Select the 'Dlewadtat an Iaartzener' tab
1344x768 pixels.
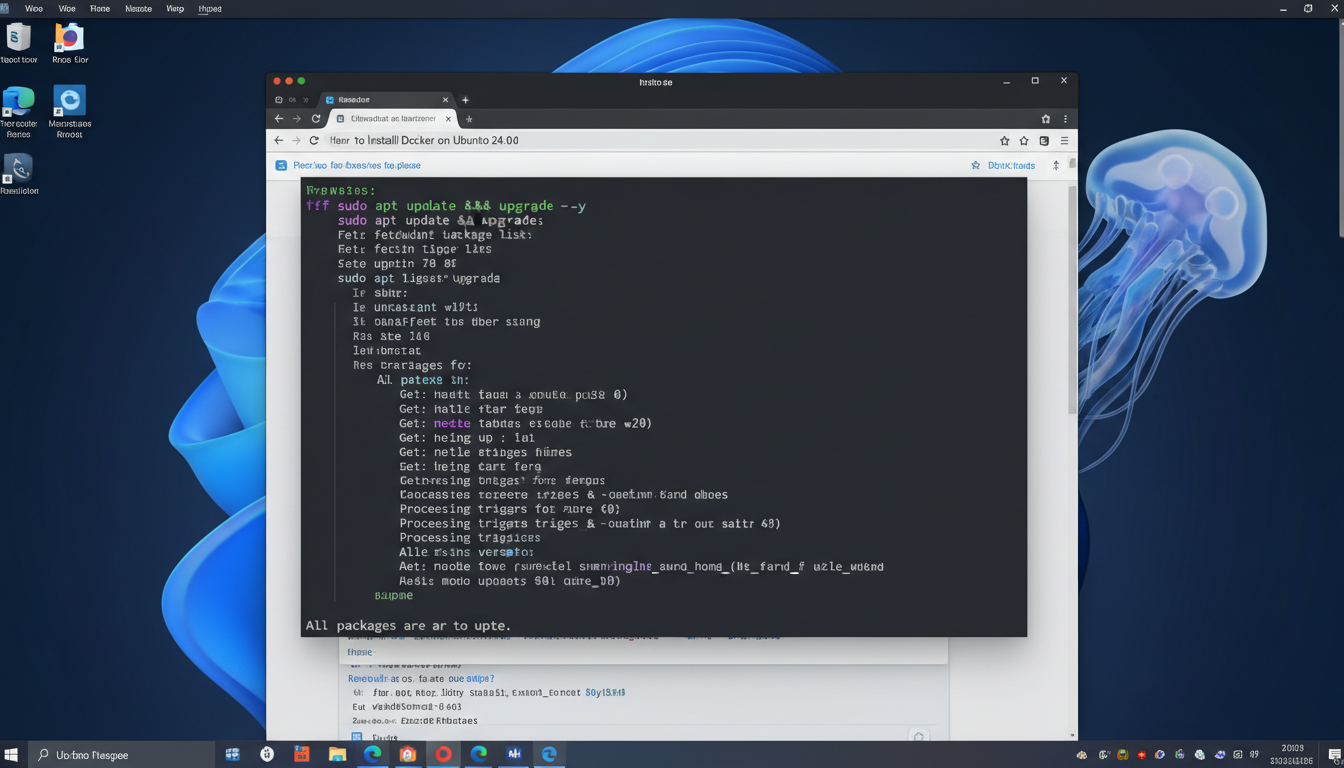(x=393, y=119)
